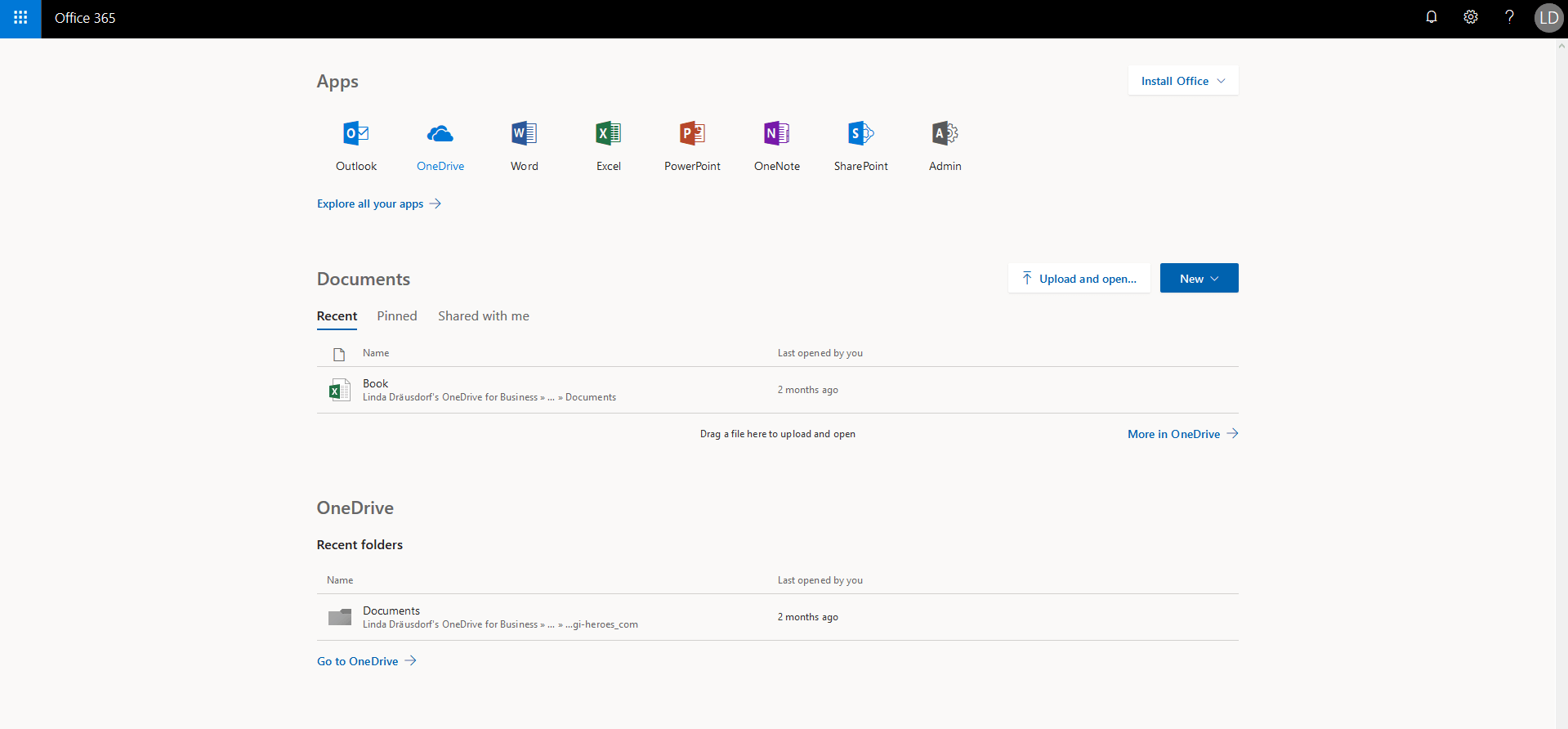Click Last opened by you in Recent folders
Image resolution: width=1568 pixels, height=729 pixels.
[x=820, y=580]
